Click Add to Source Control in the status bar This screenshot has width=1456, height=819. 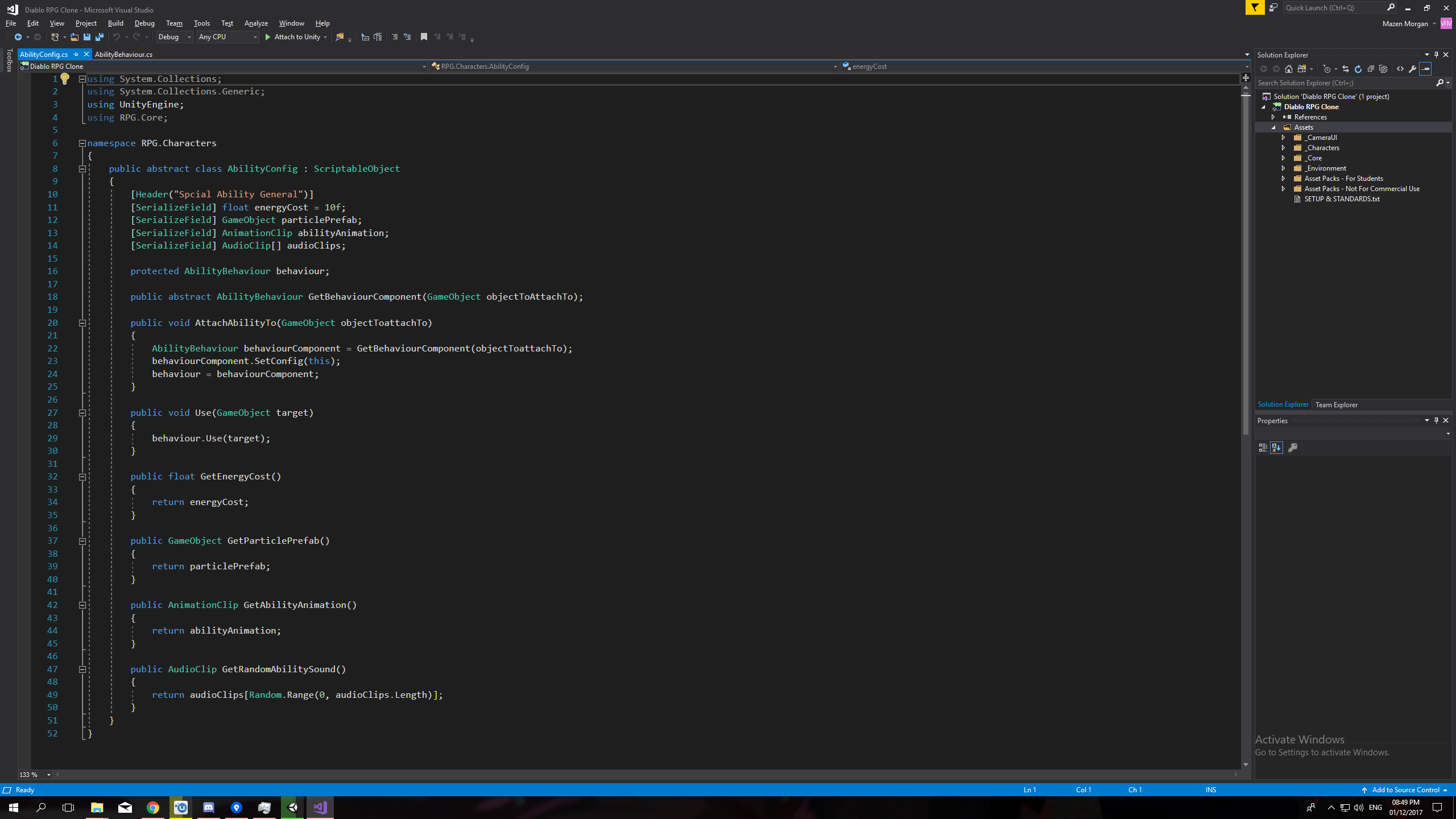click(1405, 790)
